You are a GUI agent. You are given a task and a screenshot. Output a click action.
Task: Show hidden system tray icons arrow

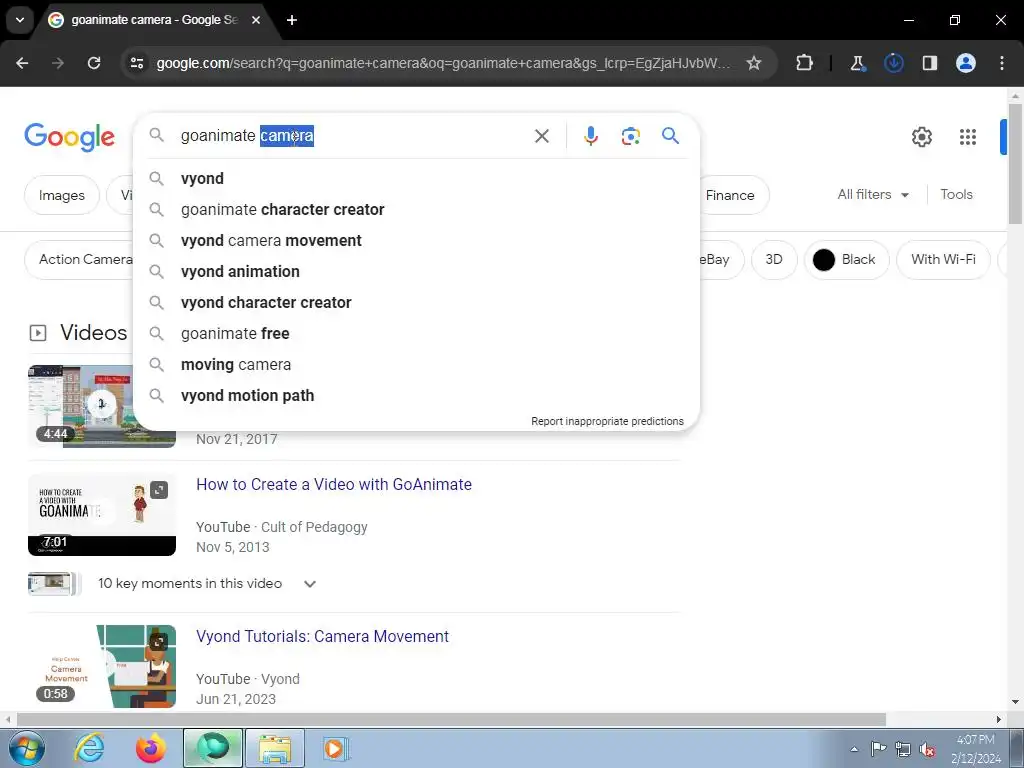pyautogui.click(x=854, y=749)
